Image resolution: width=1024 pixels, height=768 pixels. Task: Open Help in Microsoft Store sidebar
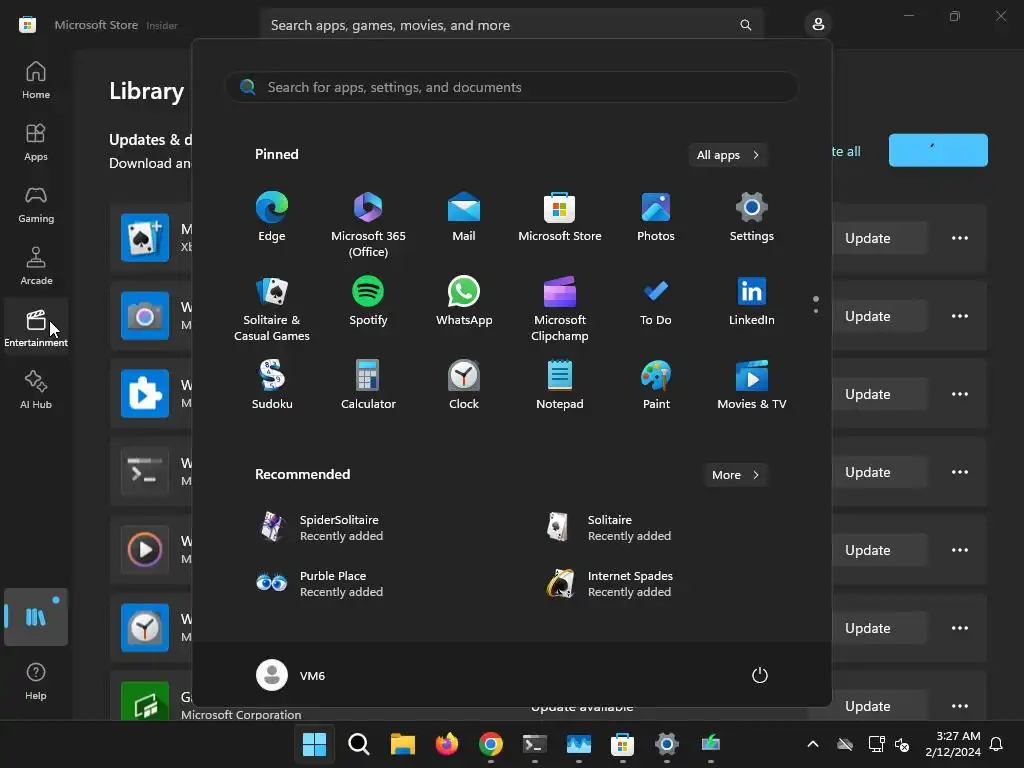pos(36,681)
